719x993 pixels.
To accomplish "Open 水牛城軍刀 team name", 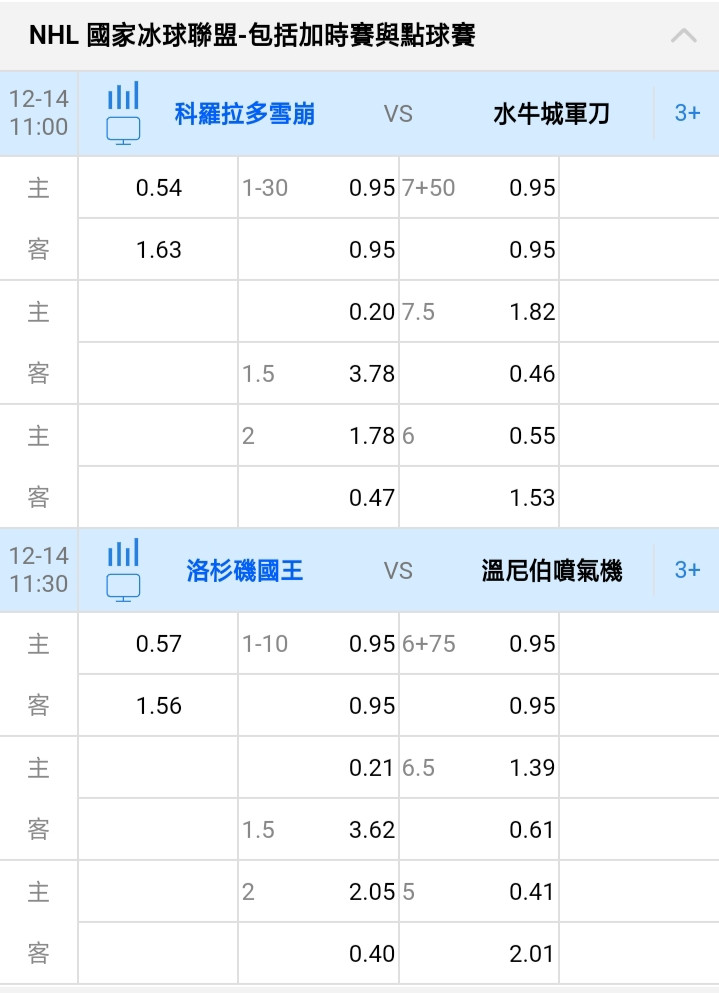I will [x=551, y=114].
